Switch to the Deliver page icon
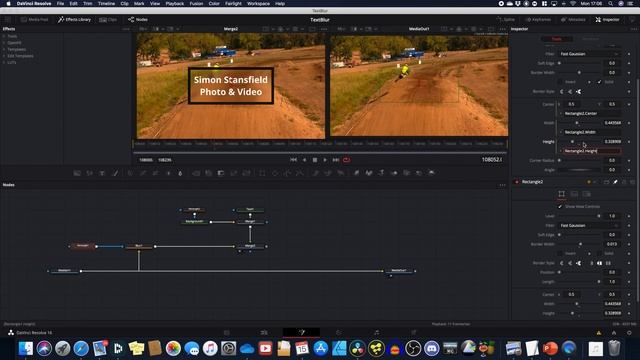The height and width of the screenshot is (360, 640). (414, 333)
